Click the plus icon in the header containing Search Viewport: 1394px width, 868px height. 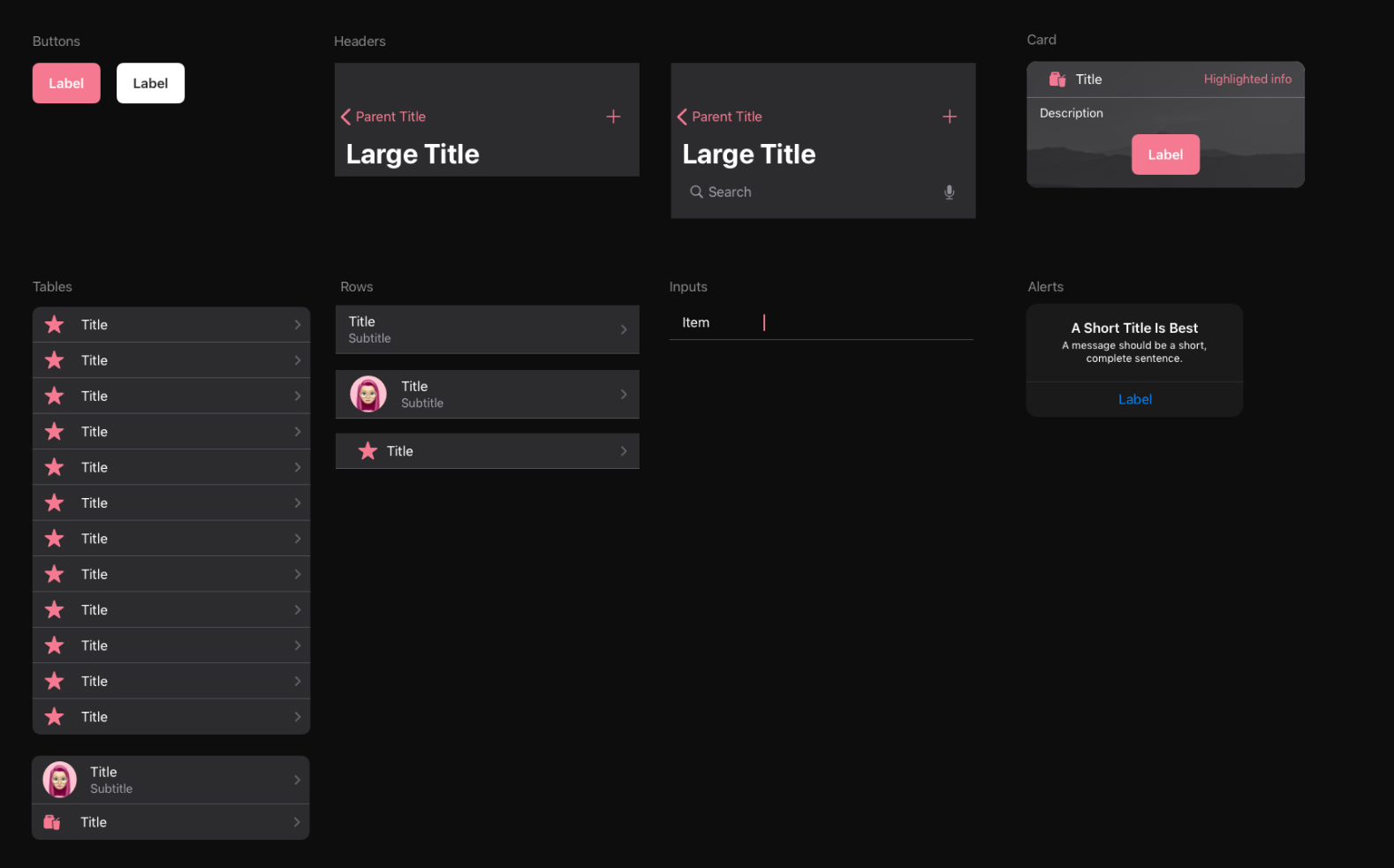(x=950, y=117)
